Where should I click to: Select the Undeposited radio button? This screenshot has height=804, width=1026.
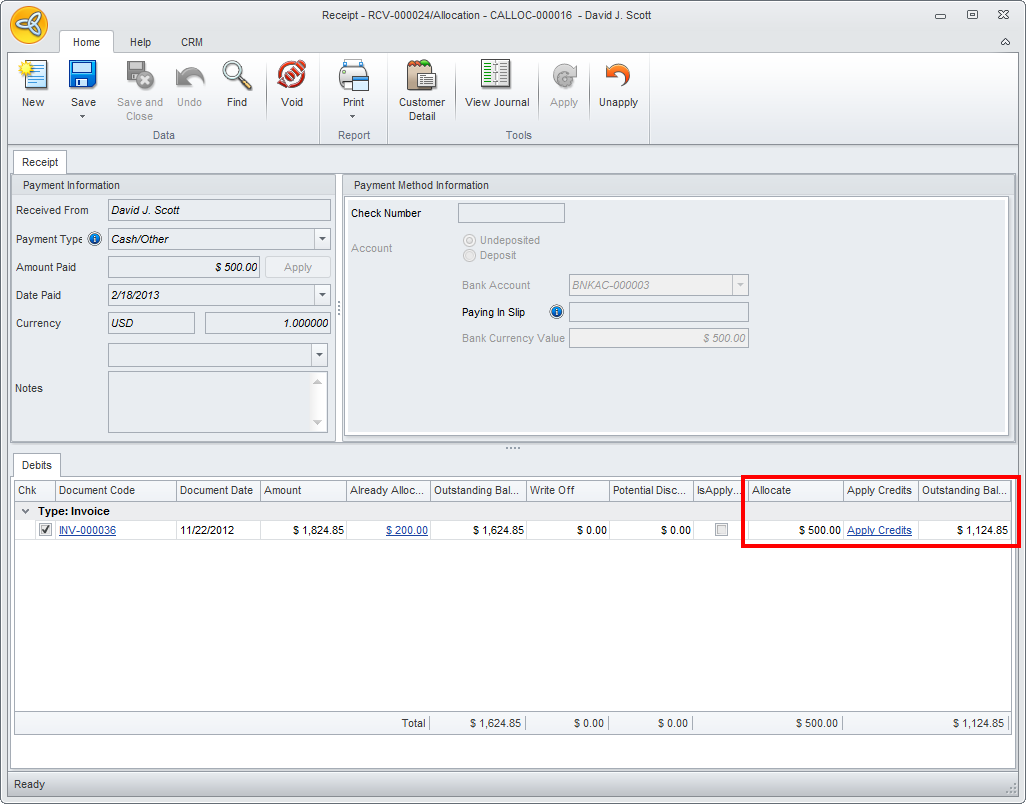coord(469,241)
